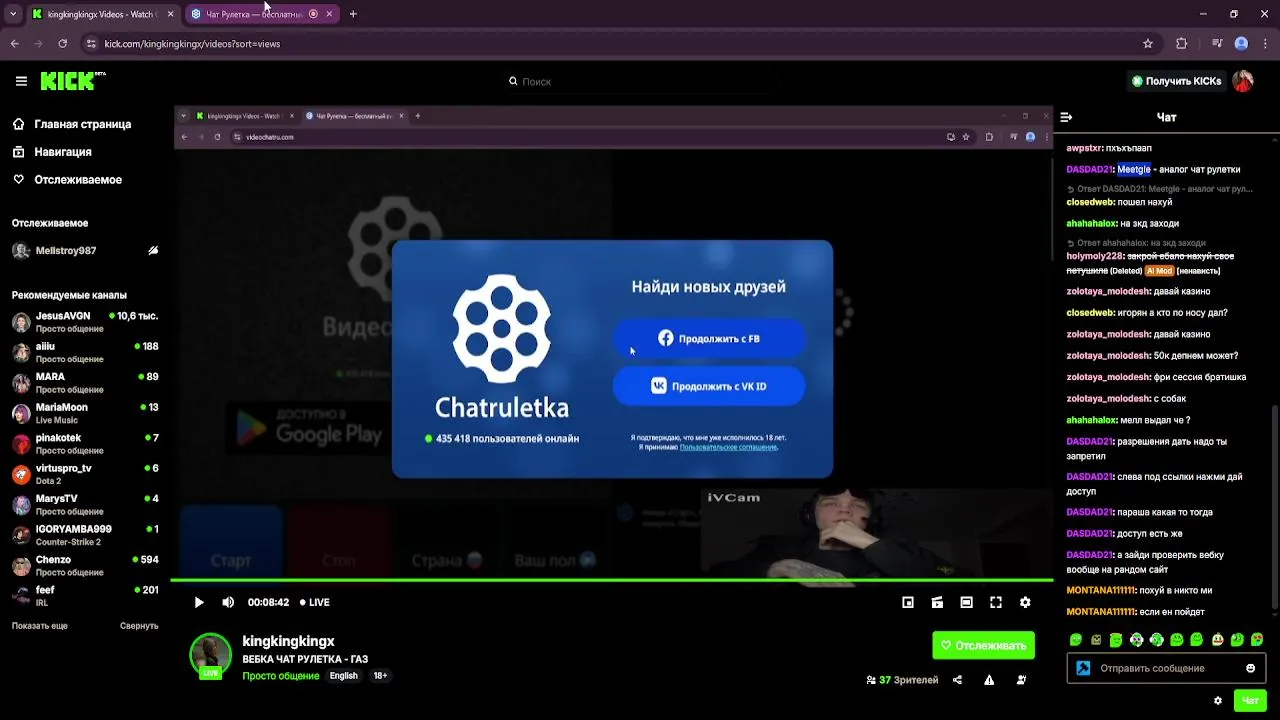Bookmark this page with star icon
This screenshot has width=1280, height=720.
[1148, 44]
